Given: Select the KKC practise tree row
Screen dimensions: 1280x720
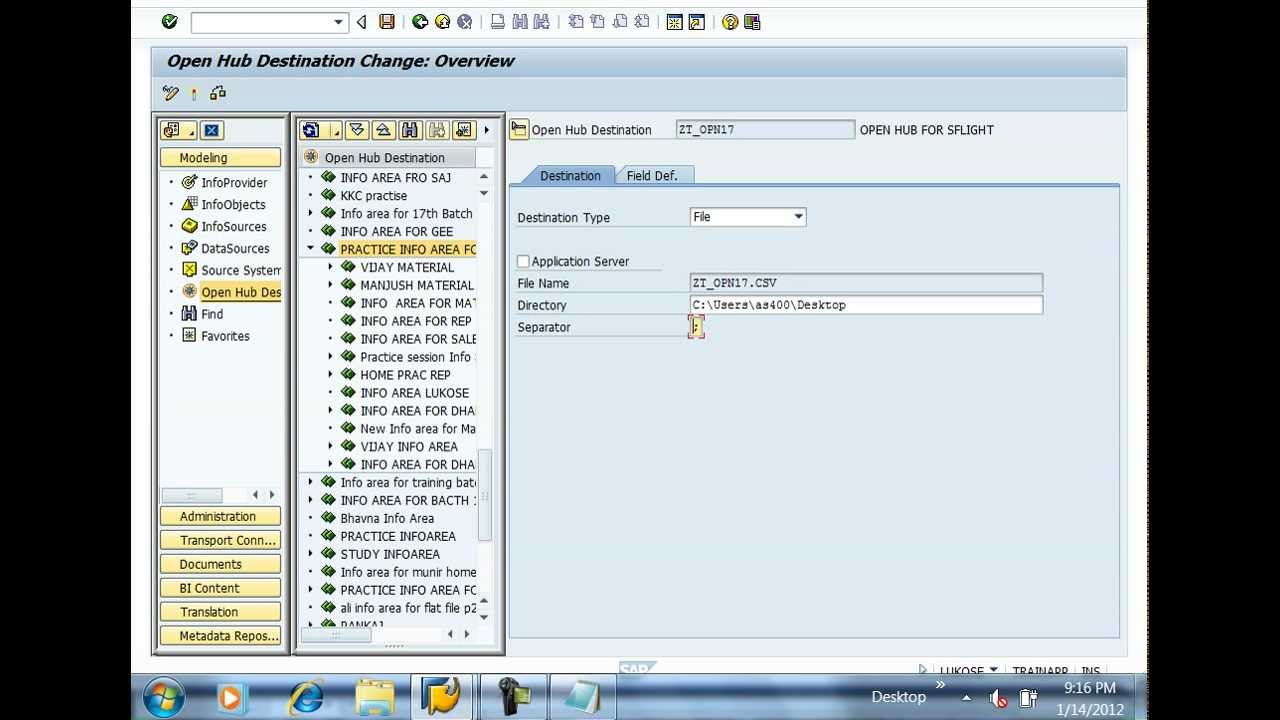Looking at the screenshot, I should coord(373,196).
